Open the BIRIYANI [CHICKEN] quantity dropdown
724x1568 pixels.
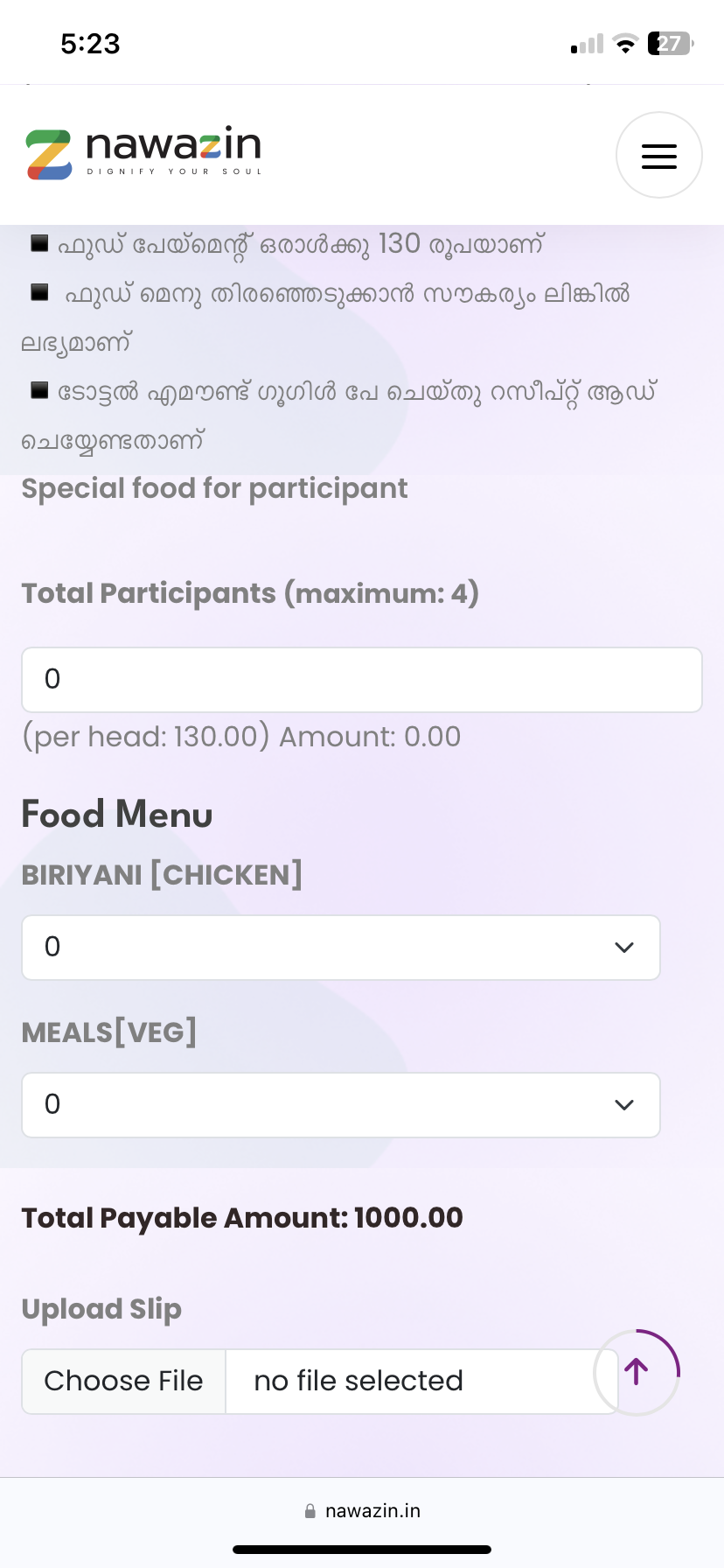point(340,948)
